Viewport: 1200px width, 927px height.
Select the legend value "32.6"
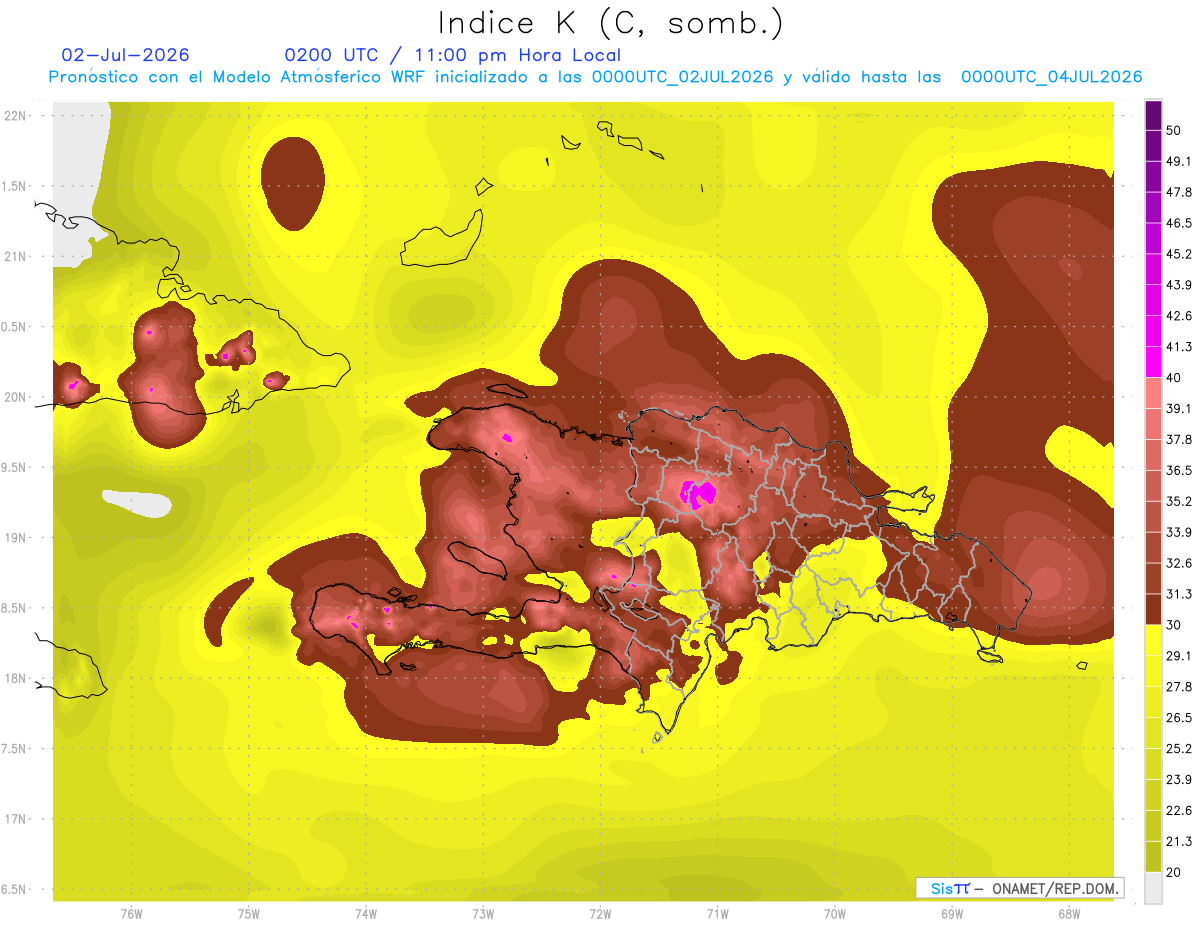1179,563
